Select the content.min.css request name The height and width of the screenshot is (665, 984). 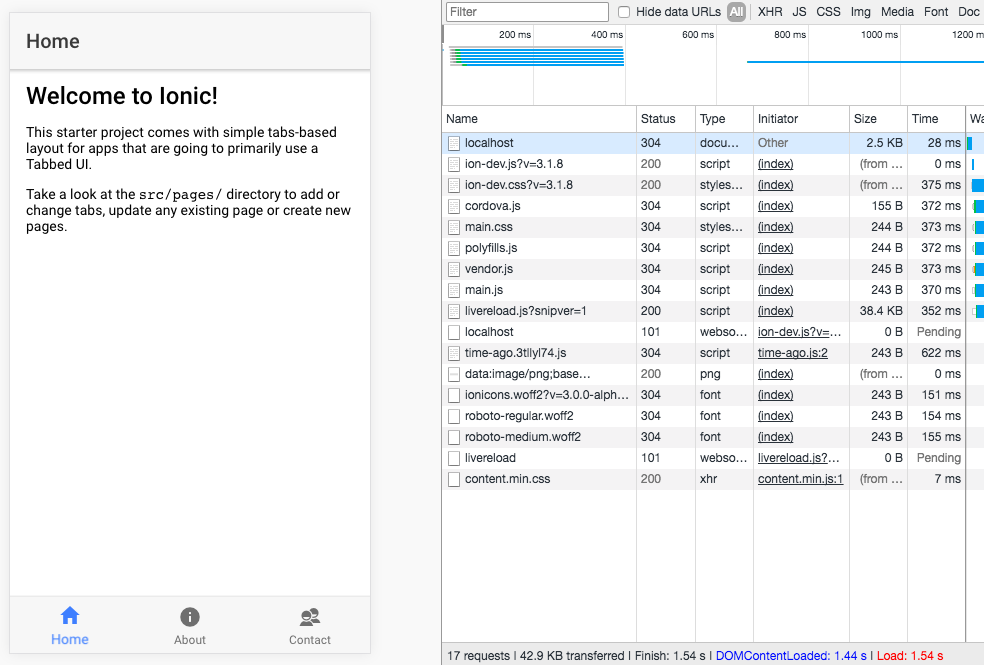coord(507,479)
